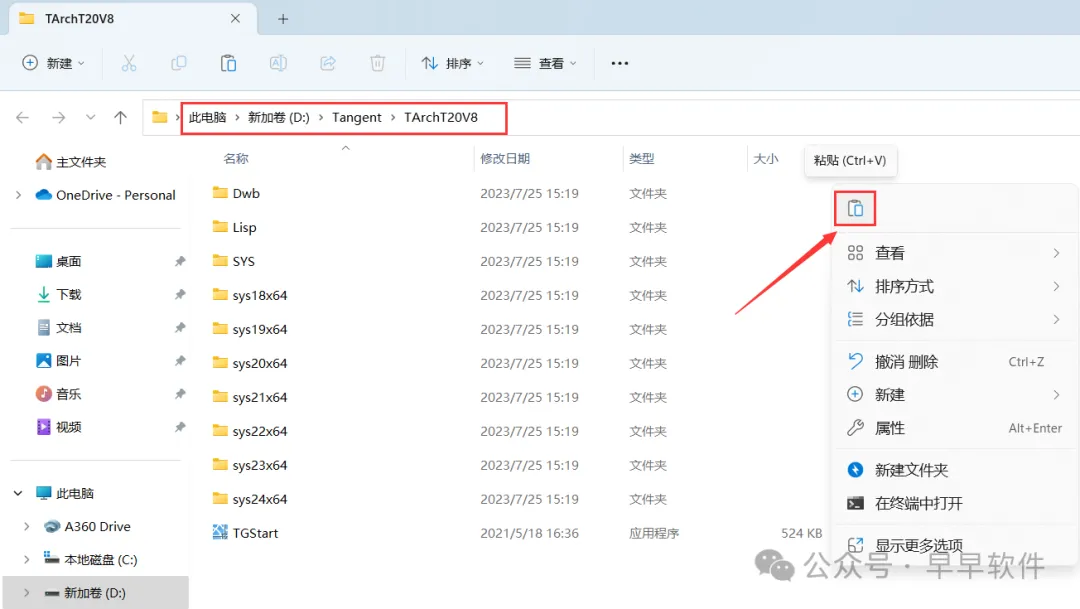Click the pin icon beside 下载
Image resolution: width=1080 pixels, height=609 pixels.
coord(180,294)
